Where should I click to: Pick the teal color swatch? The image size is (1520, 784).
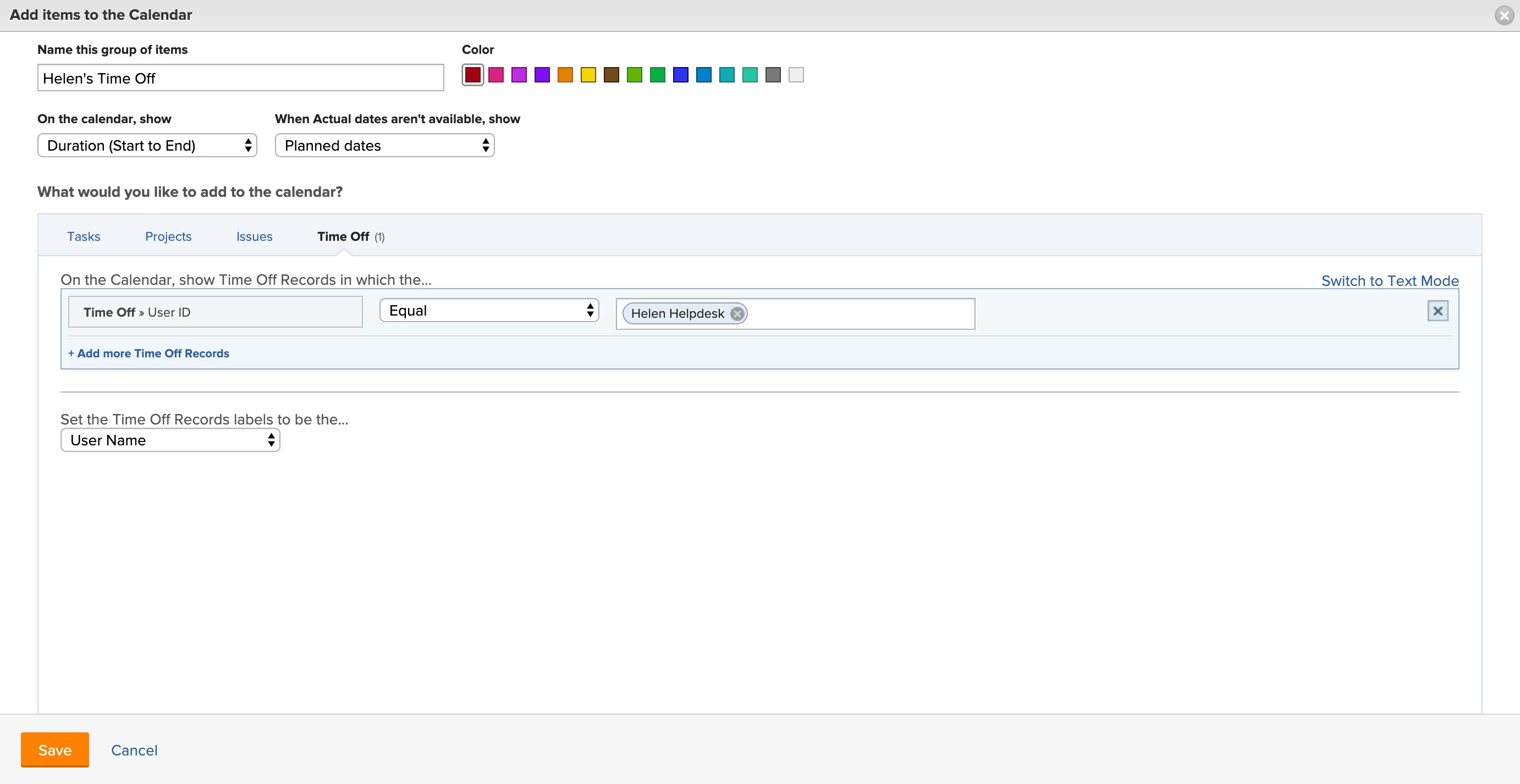[x=726, y=75]
